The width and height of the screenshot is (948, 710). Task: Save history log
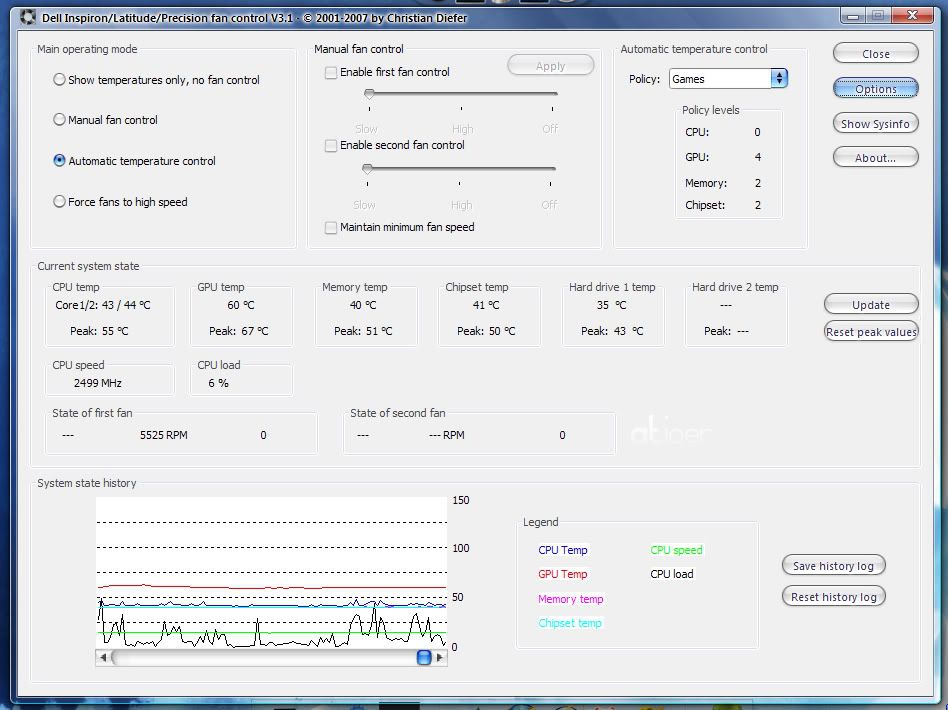pyautogui.click(x=833, y=566)
